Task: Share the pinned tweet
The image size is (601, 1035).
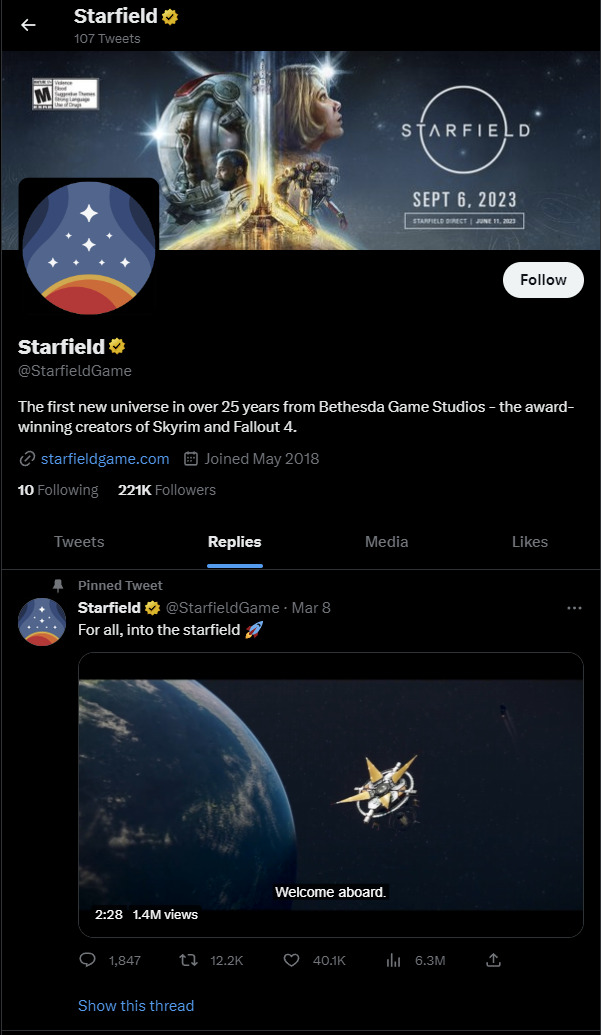Action: coord(493,960)
